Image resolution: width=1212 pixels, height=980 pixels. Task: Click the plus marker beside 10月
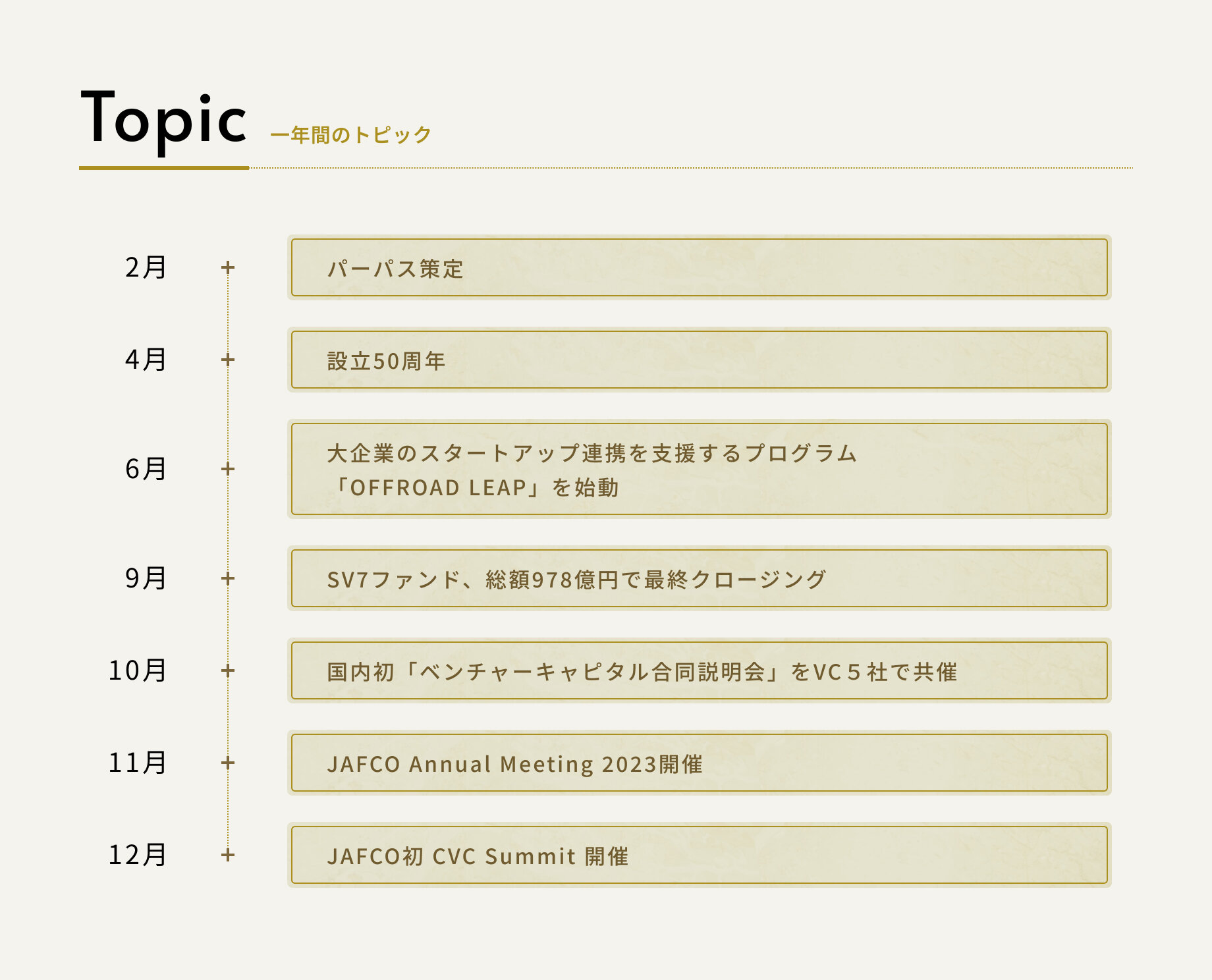[228, 670]
